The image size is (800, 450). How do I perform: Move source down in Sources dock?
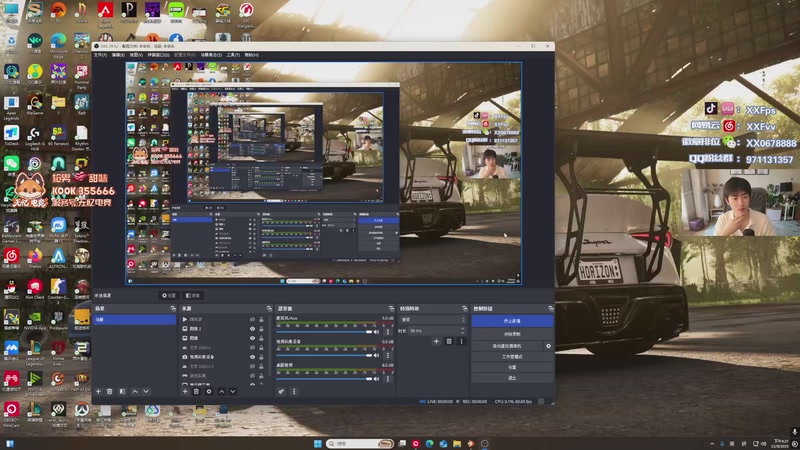tap(233, 391)
